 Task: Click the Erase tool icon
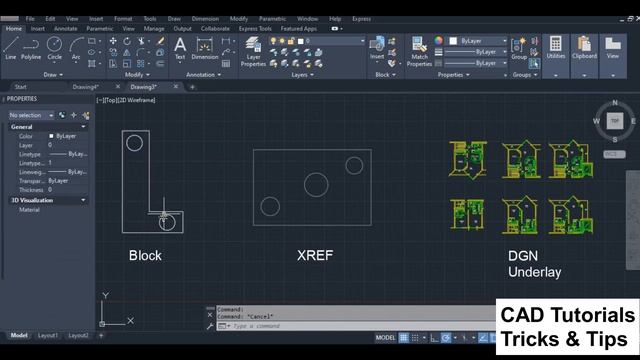160,41
